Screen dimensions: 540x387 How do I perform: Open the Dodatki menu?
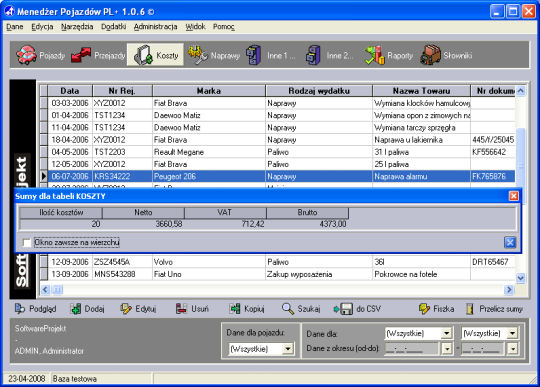[113, 27]
